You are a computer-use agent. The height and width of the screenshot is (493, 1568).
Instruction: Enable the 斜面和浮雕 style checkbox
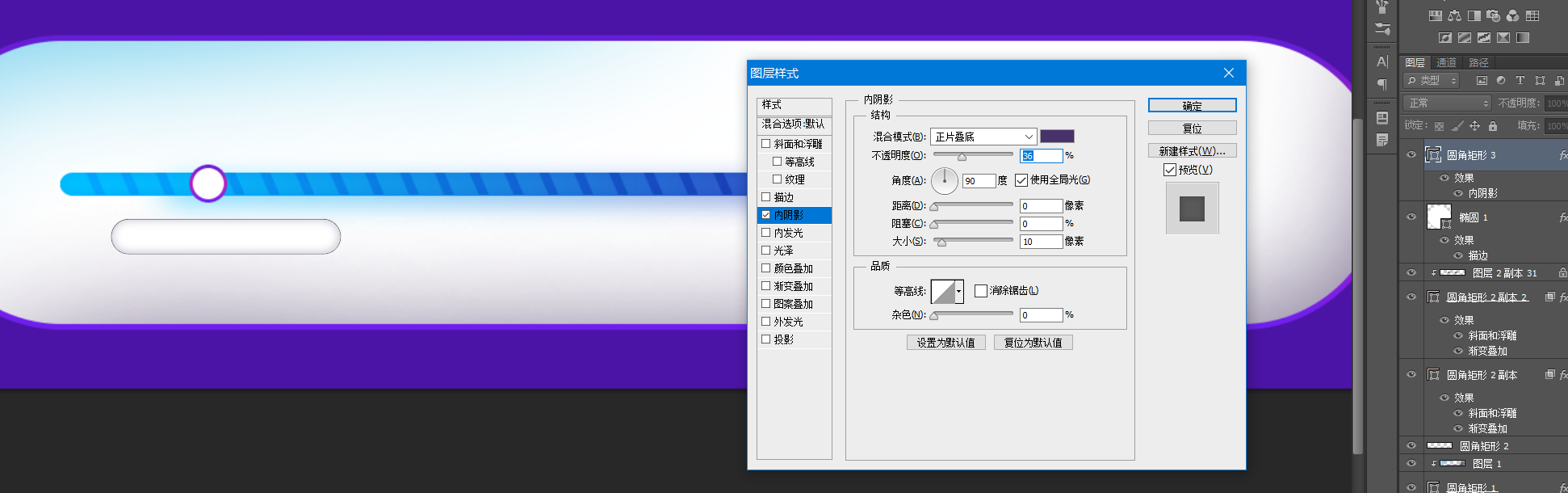766,144
